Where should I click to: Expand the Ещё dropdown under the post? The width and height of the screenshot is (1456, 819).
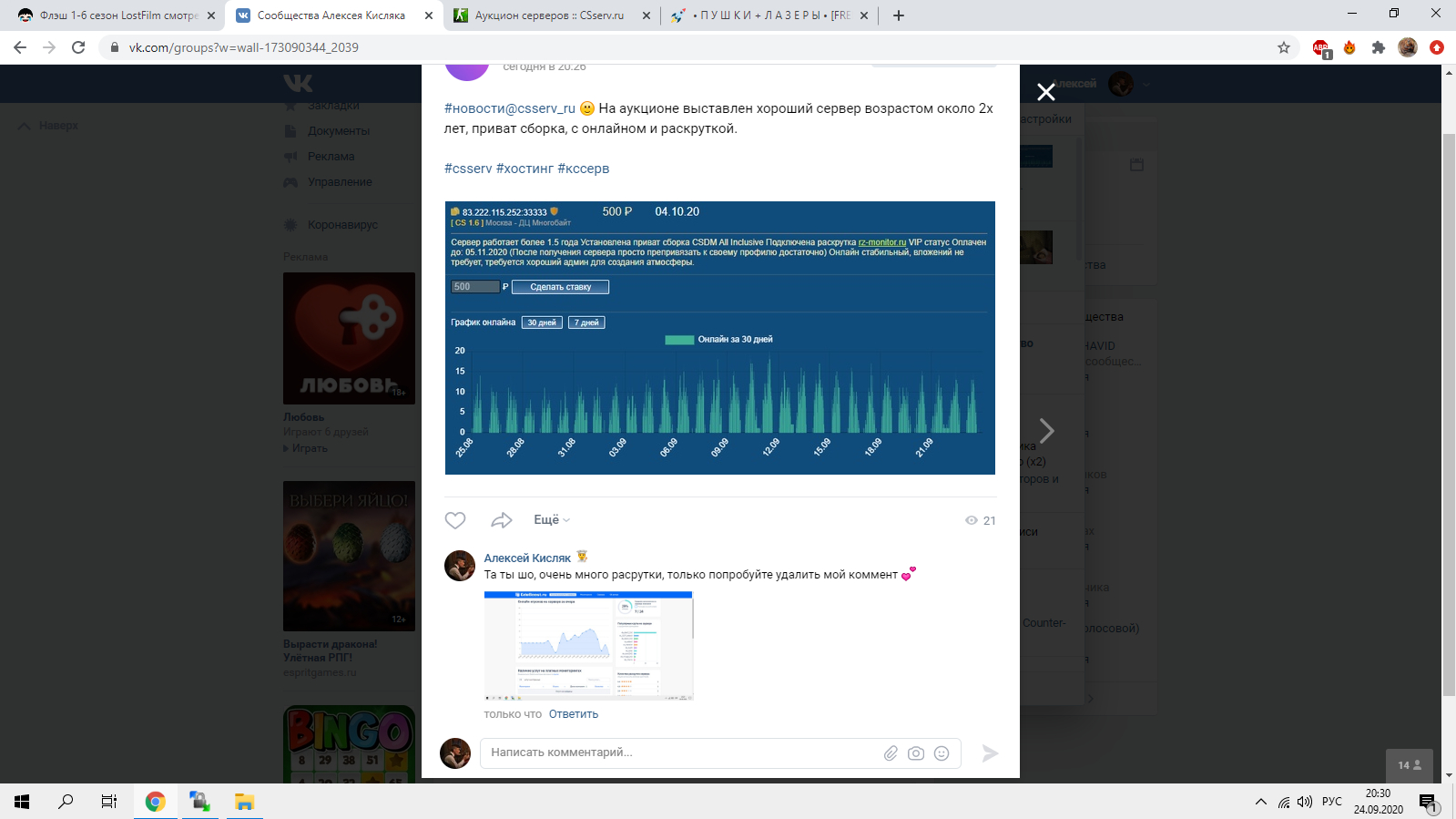(x=552, y=519)
